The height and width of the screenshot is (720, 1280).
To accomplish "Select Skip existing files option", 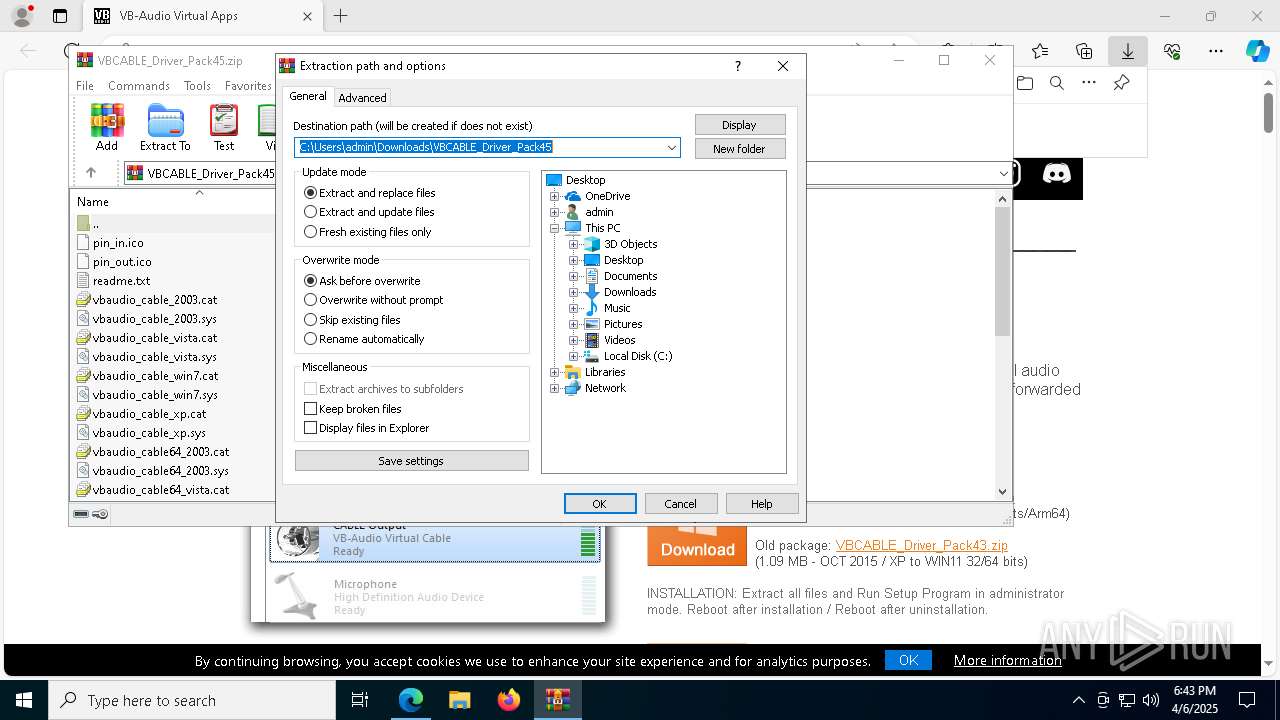I will pos(352,320).
